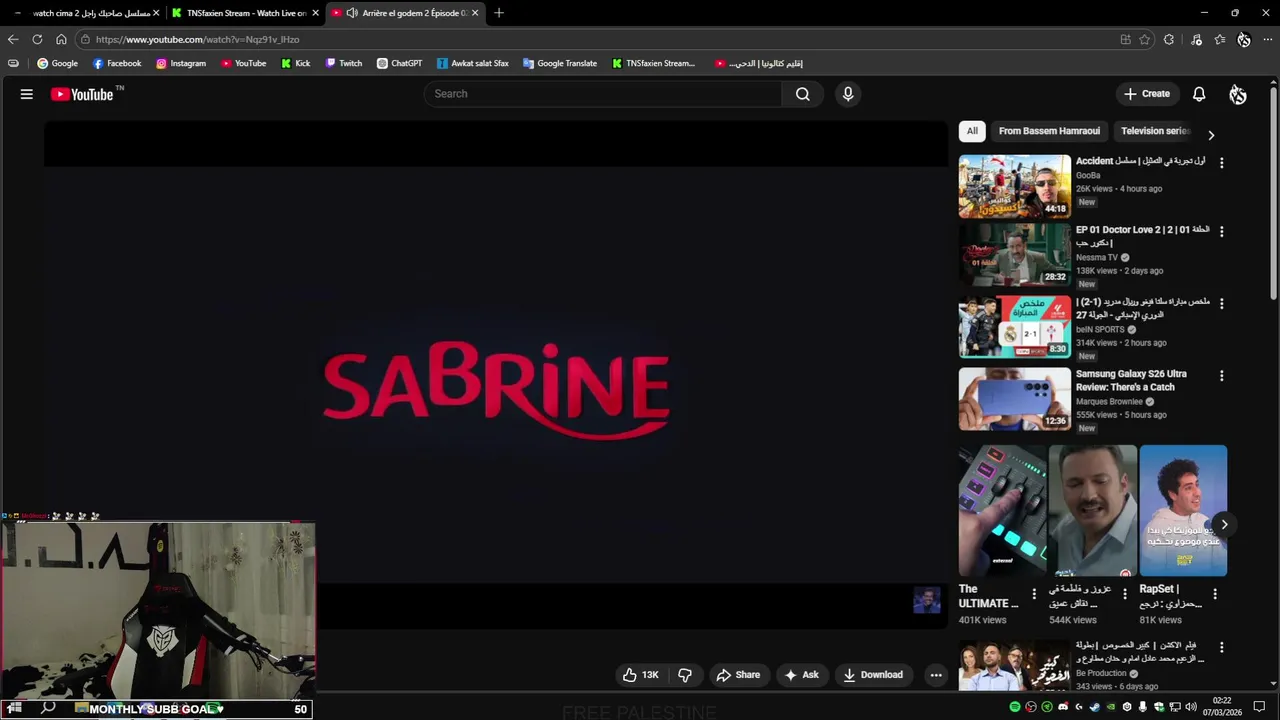Image resolution: width=1280 pixels, height=720 pixels.
Task: Open the RapSet short thumbnail
Action: pyautogui.click(x=1183, y=510)
